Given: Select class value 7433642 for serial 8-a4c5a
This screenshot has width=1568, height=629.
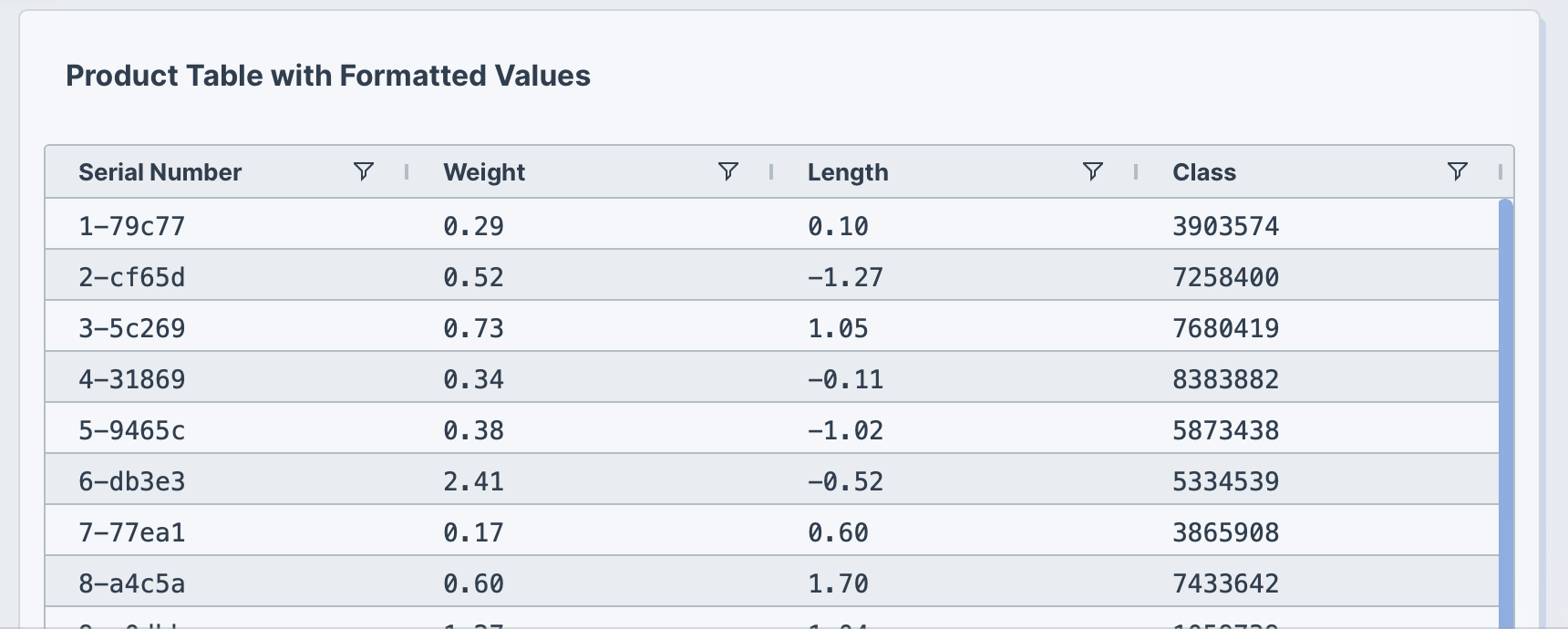Looking at the screenshot, I should tap(1227, 583).
